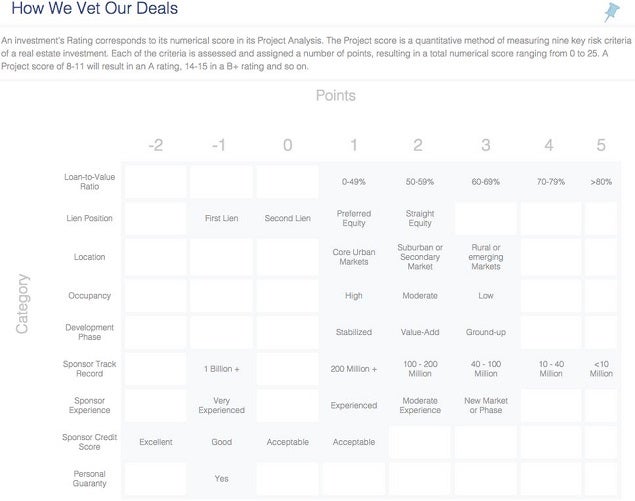Select the Second Lien cell
The image size is (635, 501).
[x=288, y=218]
